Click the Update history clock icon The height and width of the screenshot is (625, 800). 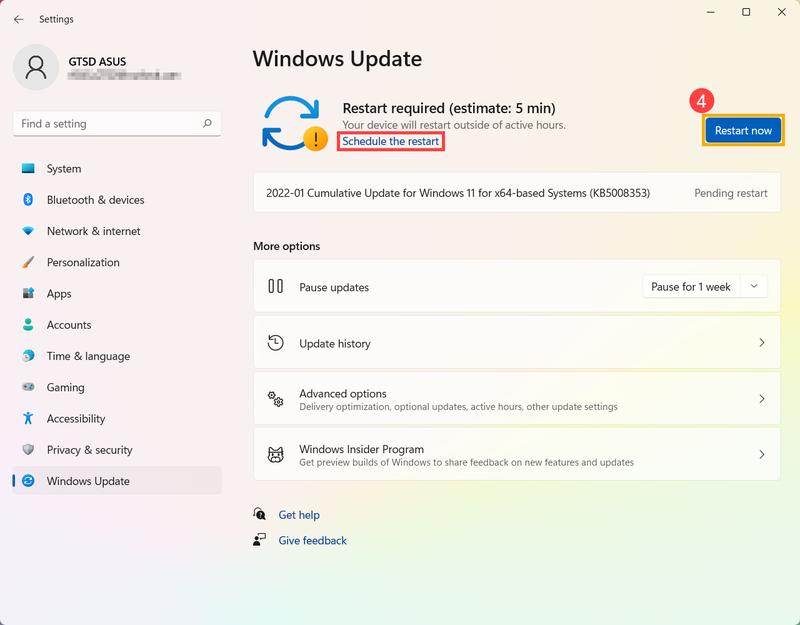[x=276, y=343]
